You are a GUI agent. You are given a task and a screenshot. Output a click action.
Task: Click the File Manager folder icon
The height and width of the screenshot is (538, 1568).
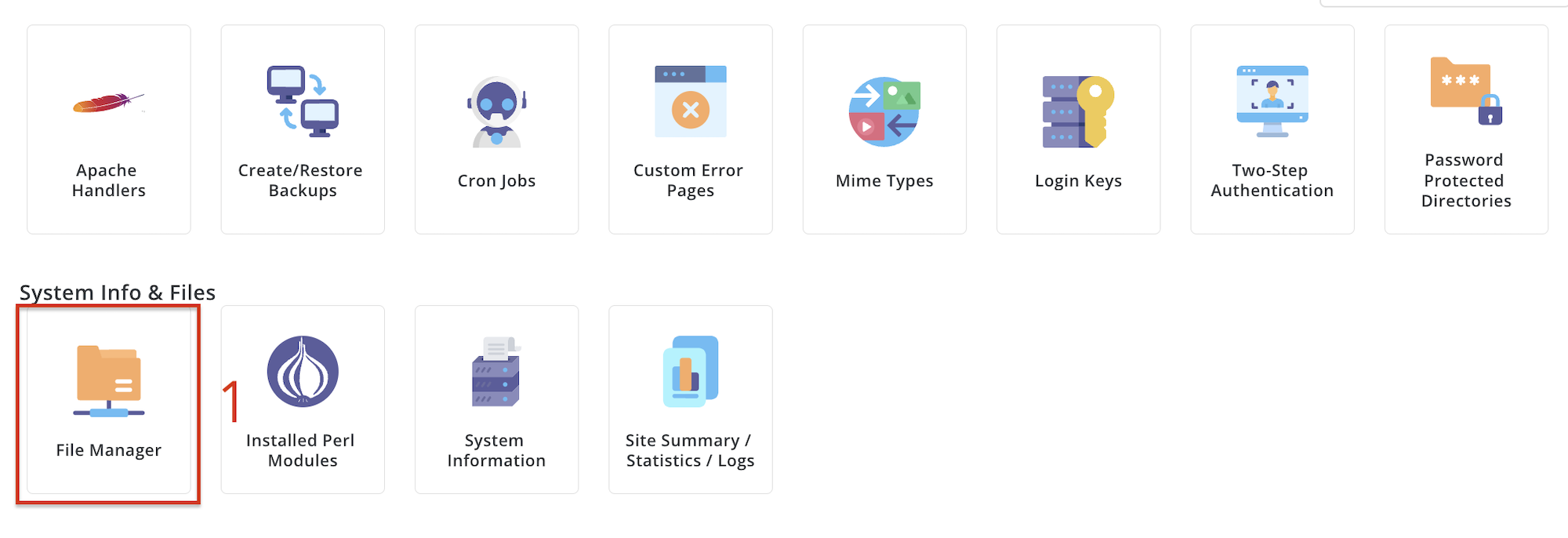coord(109,381)
